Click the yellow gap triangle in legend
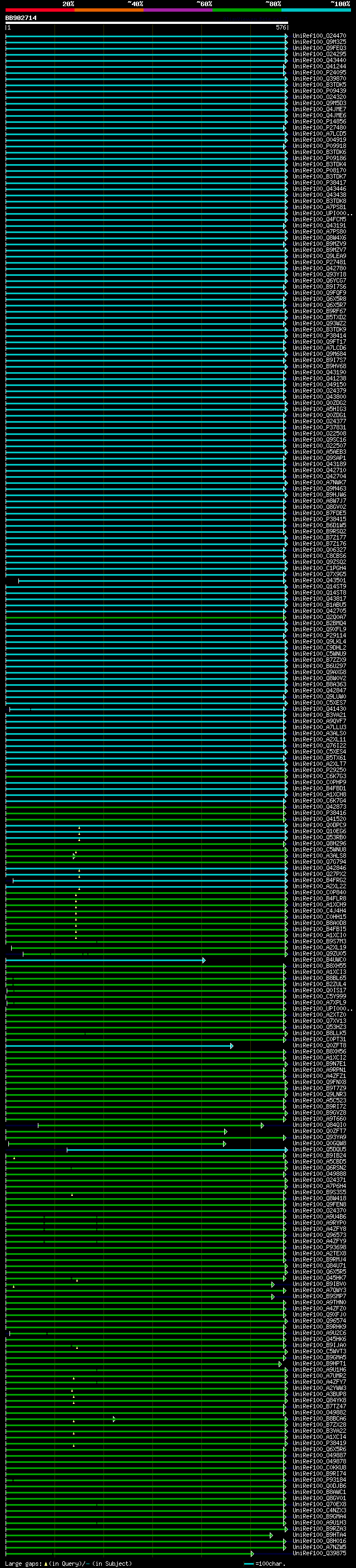This screenshot has height=1568, width=356. click(x=46, y=1564)
